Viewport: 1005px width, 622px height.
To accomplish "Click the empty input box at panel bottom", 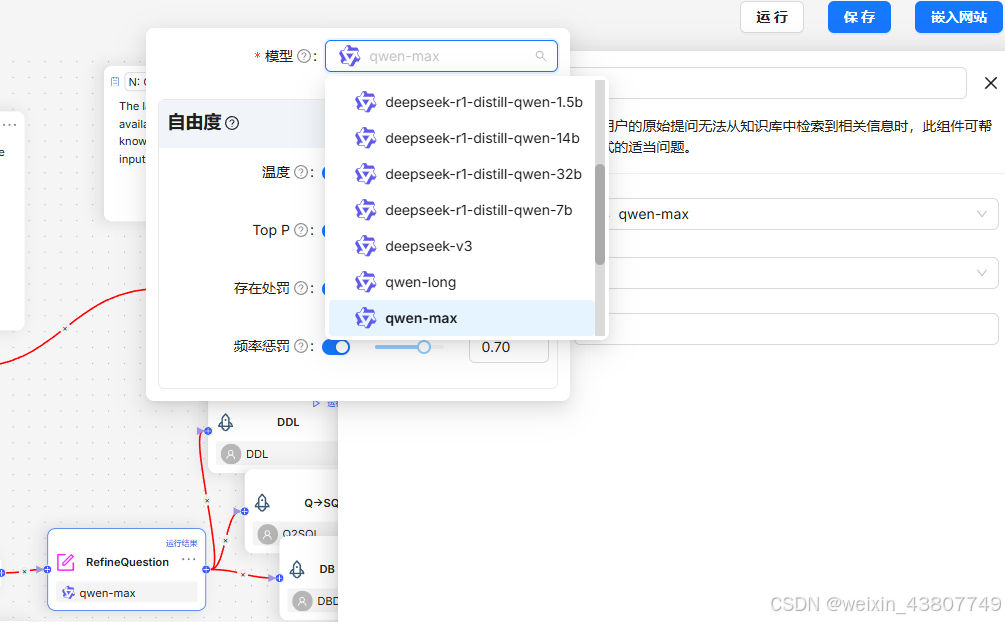I will tap(786, 329).
